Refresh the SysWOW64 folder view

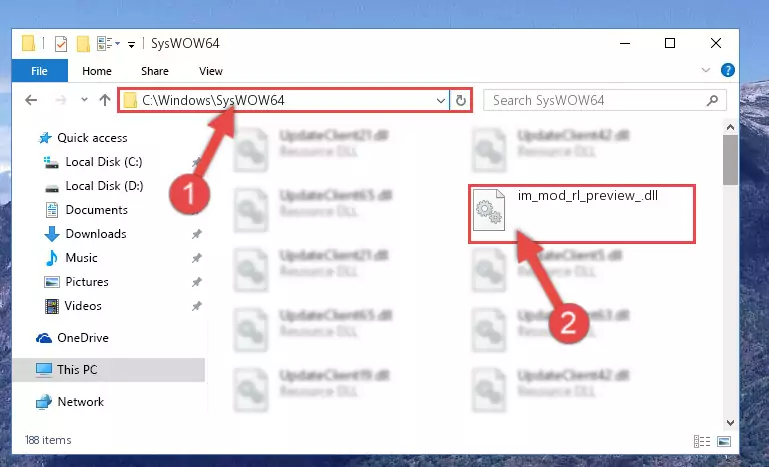pyautogui.click(x=461, y=101)
